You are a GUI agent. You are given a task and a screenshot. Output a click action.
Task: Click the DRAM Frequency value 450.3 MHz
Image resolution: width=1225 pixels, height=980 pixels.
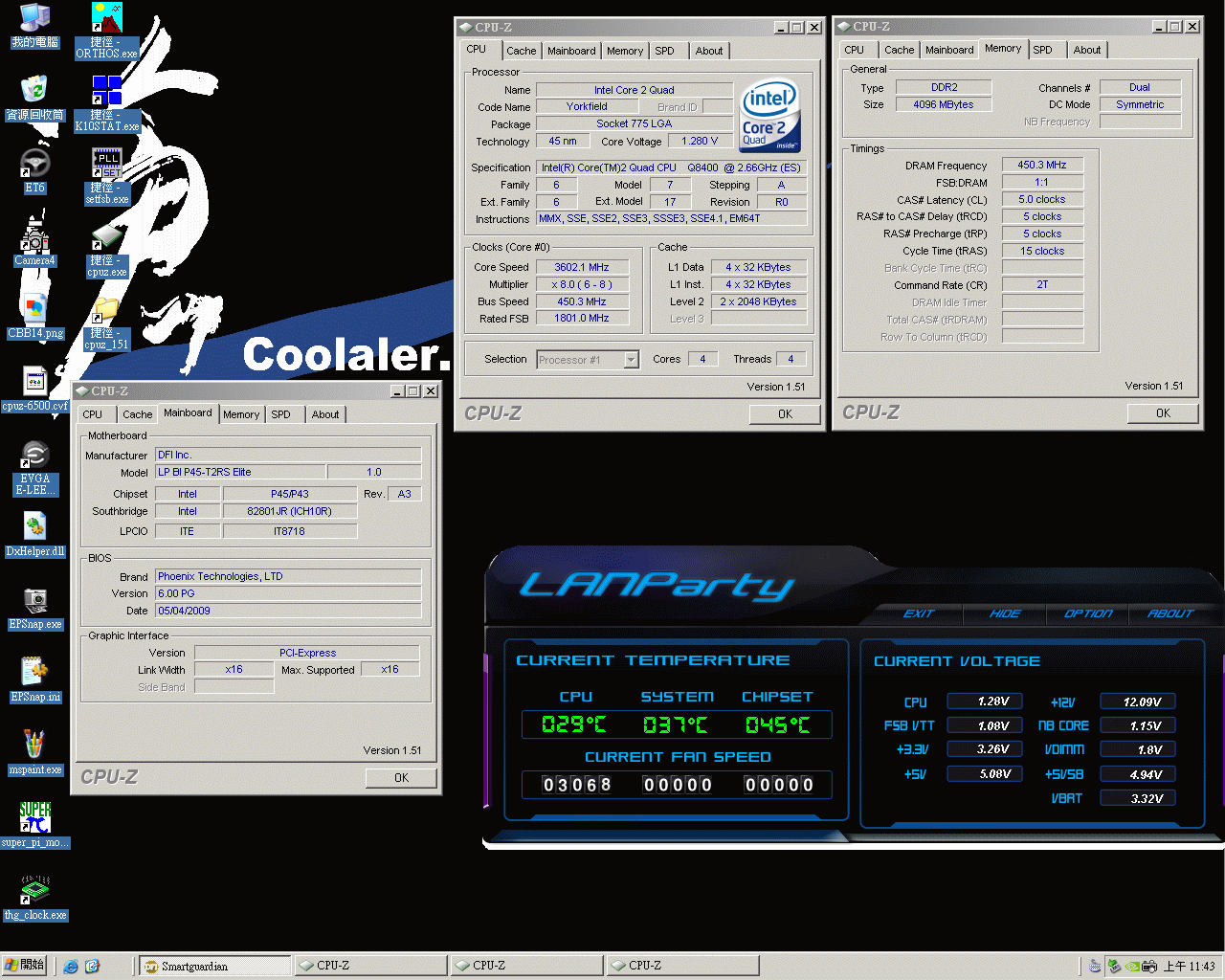pos(1042,165)
